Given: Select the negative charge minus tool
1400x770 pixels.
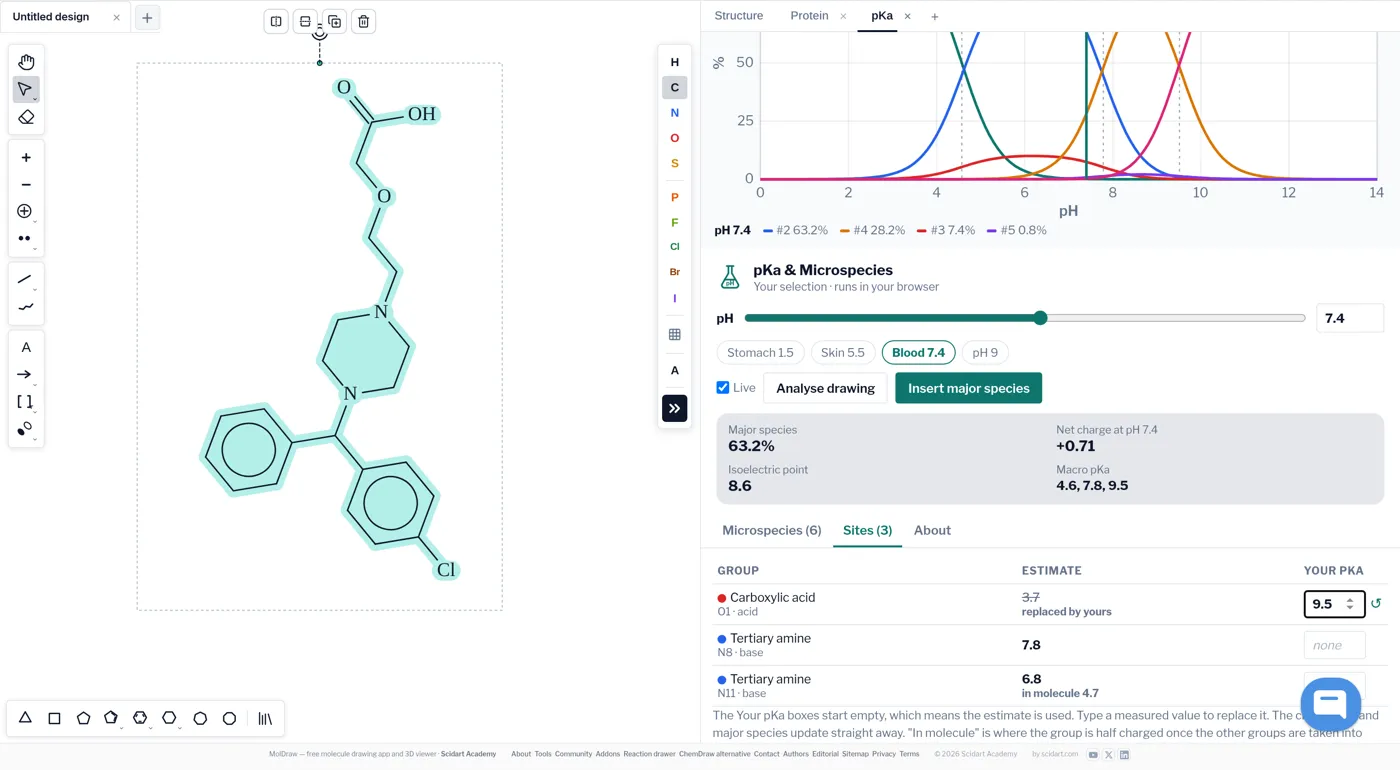Looking at the screenshot, I should tap(26, 185).
